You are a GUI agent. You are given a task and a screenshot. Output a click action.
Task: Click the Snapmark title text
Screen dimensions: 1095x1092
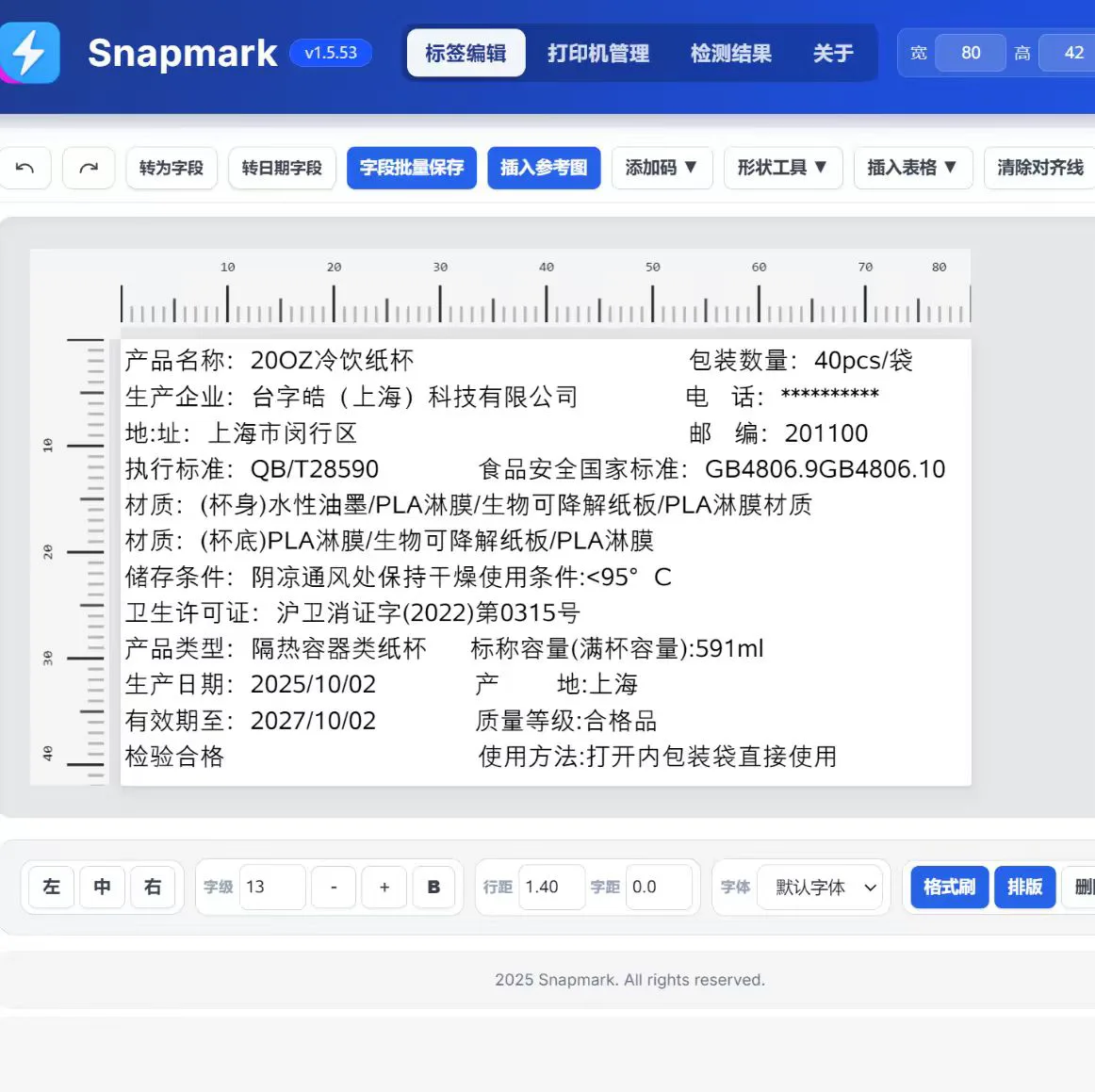click(x=182, y=53)
